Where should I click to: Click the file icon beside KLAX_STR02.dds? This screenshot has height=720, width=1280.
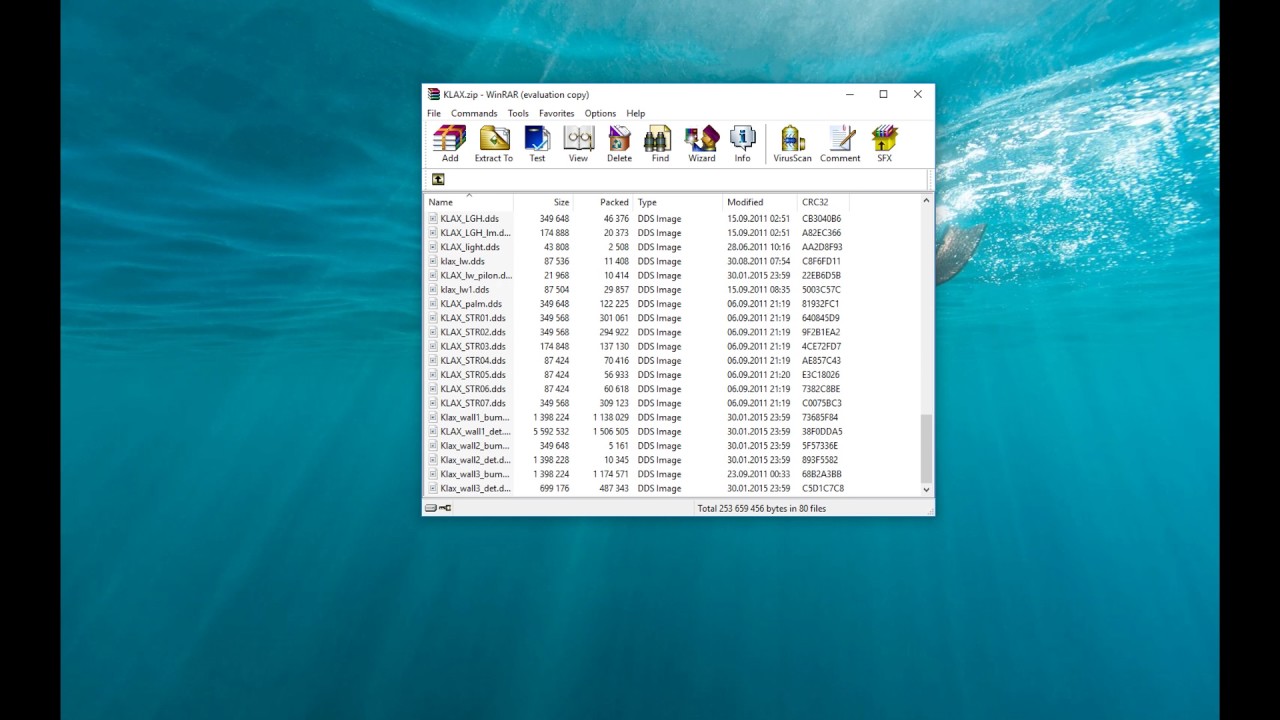[x=433, y=332]
